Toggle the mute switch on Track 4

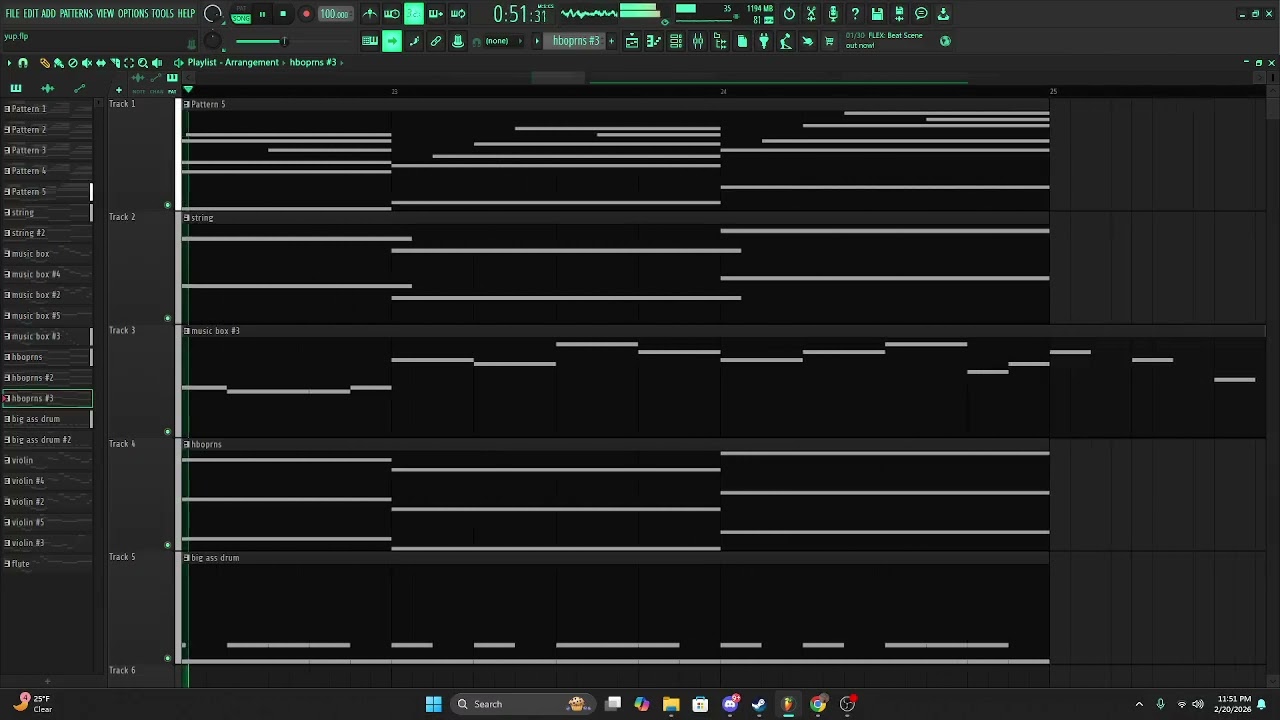(x=168, y=545)
